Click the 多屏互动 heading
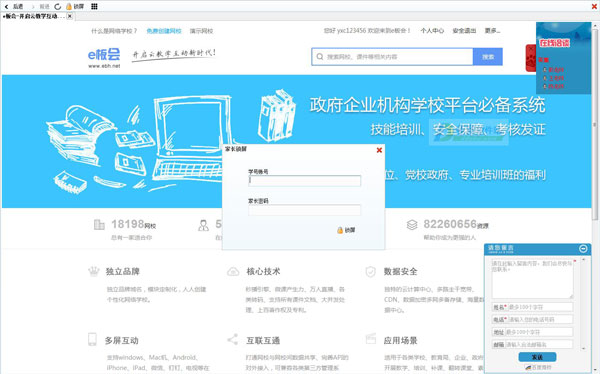The image size is (600, 374). point(122,340)
